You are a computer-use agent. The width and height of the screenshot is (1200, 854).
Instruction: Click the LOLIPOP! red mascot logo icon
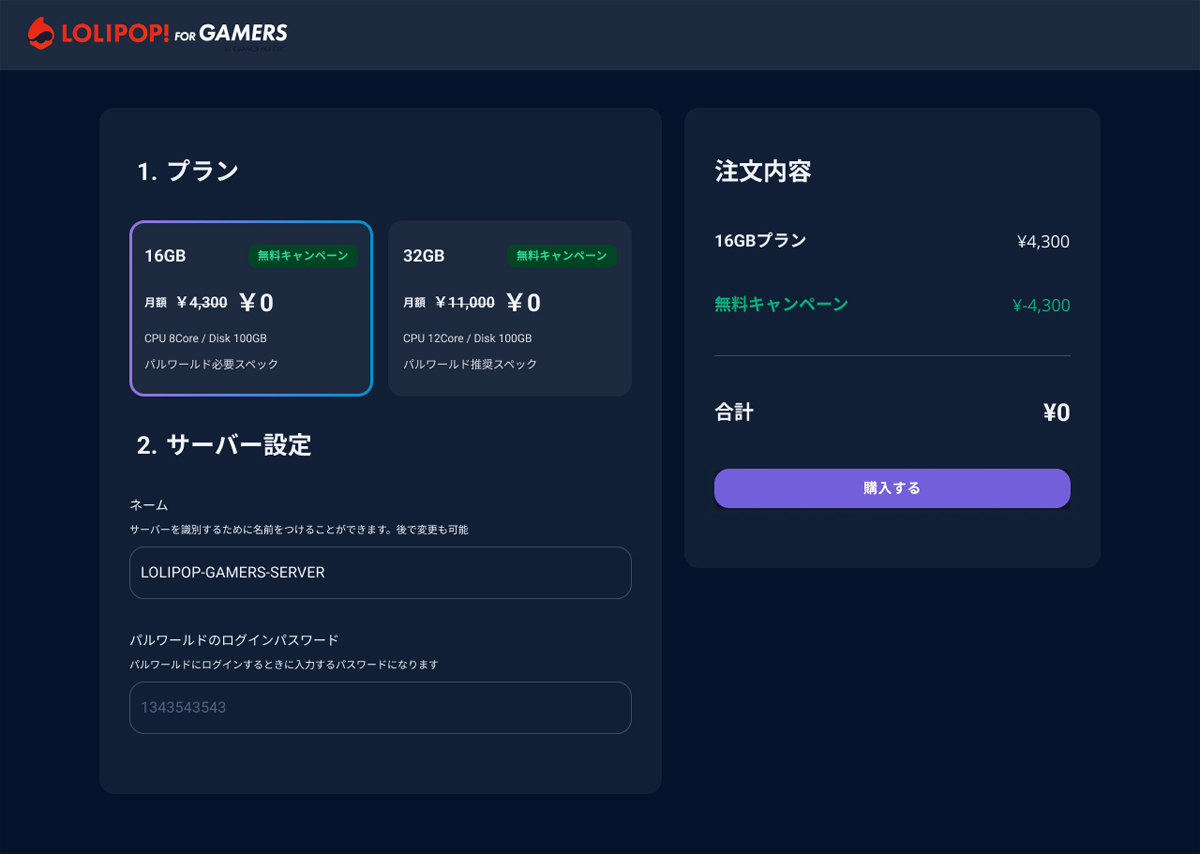click(x=41, y=34)
